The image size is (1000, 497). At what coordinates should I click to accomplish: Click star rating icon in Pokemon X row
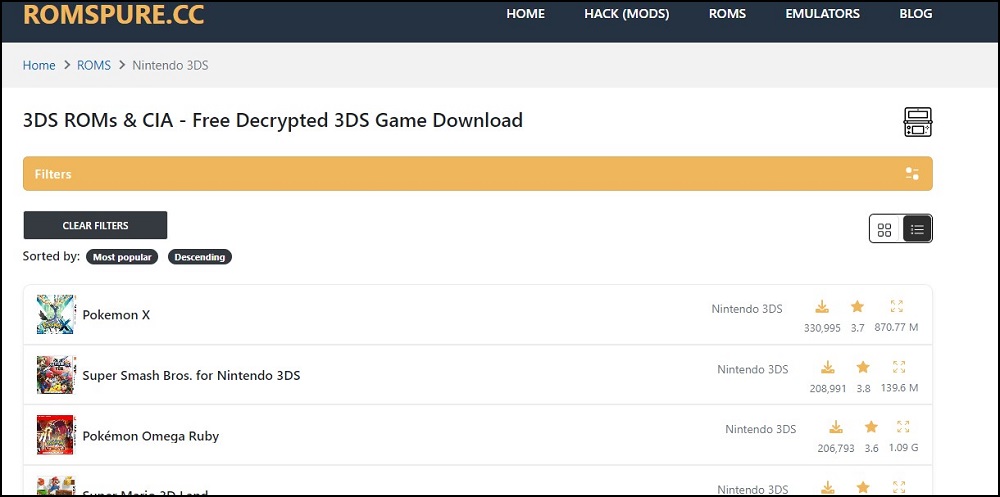click(x=857, y=307)
